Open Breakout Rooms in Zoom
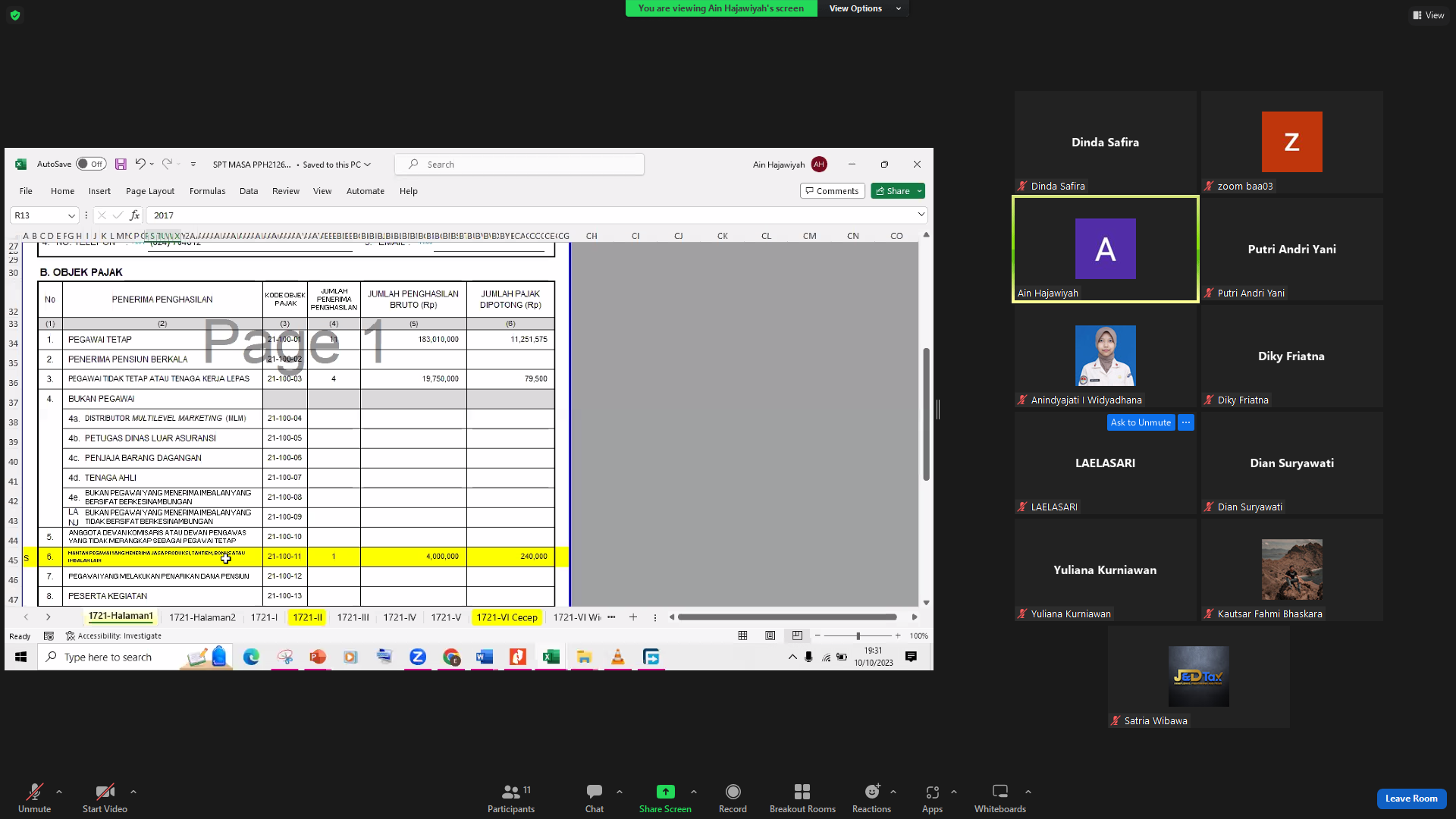 click(802, 799)
